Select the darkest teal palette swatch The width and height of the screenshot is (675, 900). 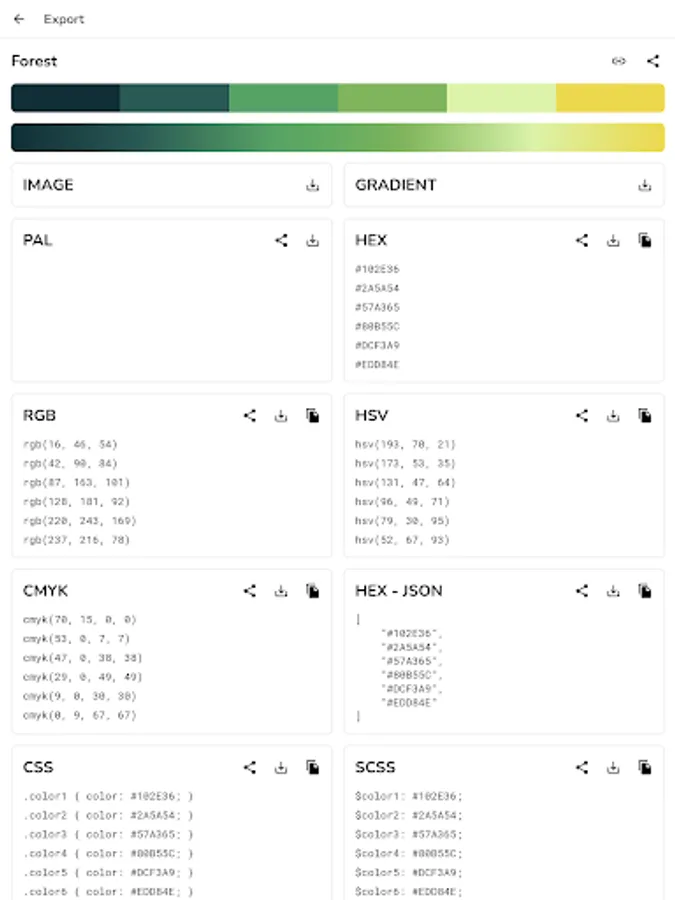tap(65, 98)
